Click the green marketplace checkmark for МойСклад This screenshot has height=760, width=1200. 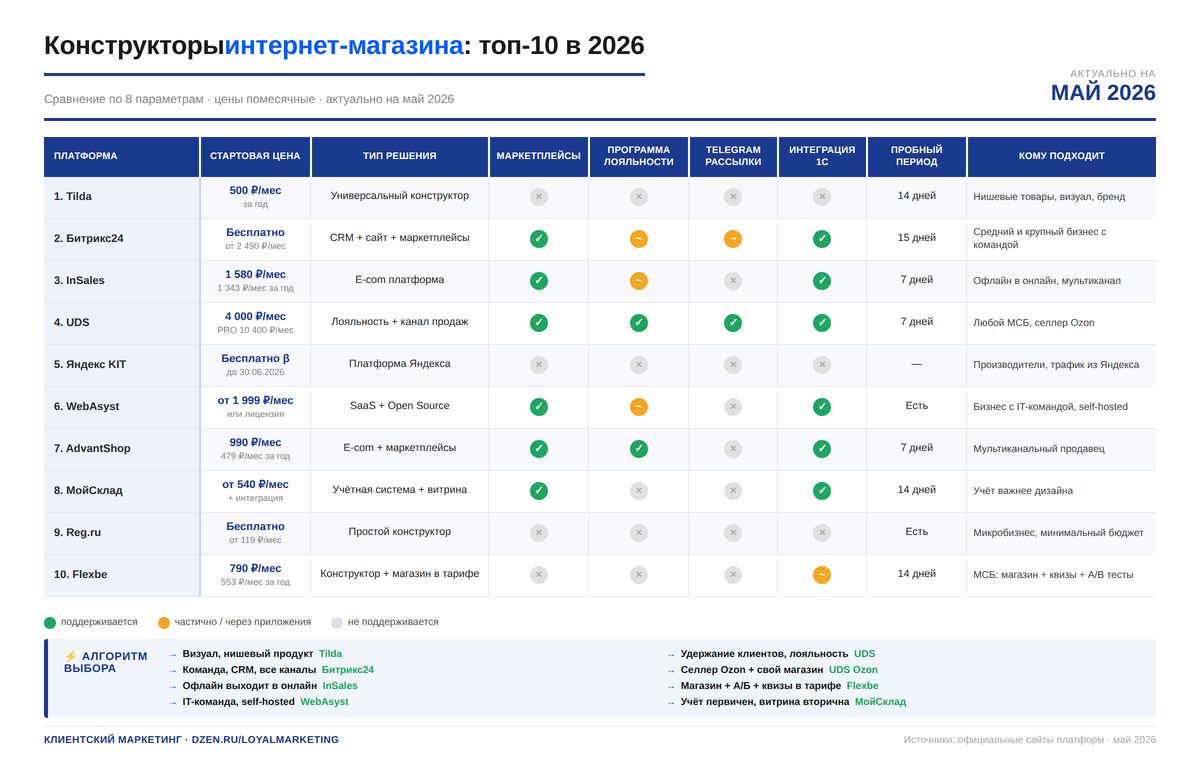[x=539, y=491]
